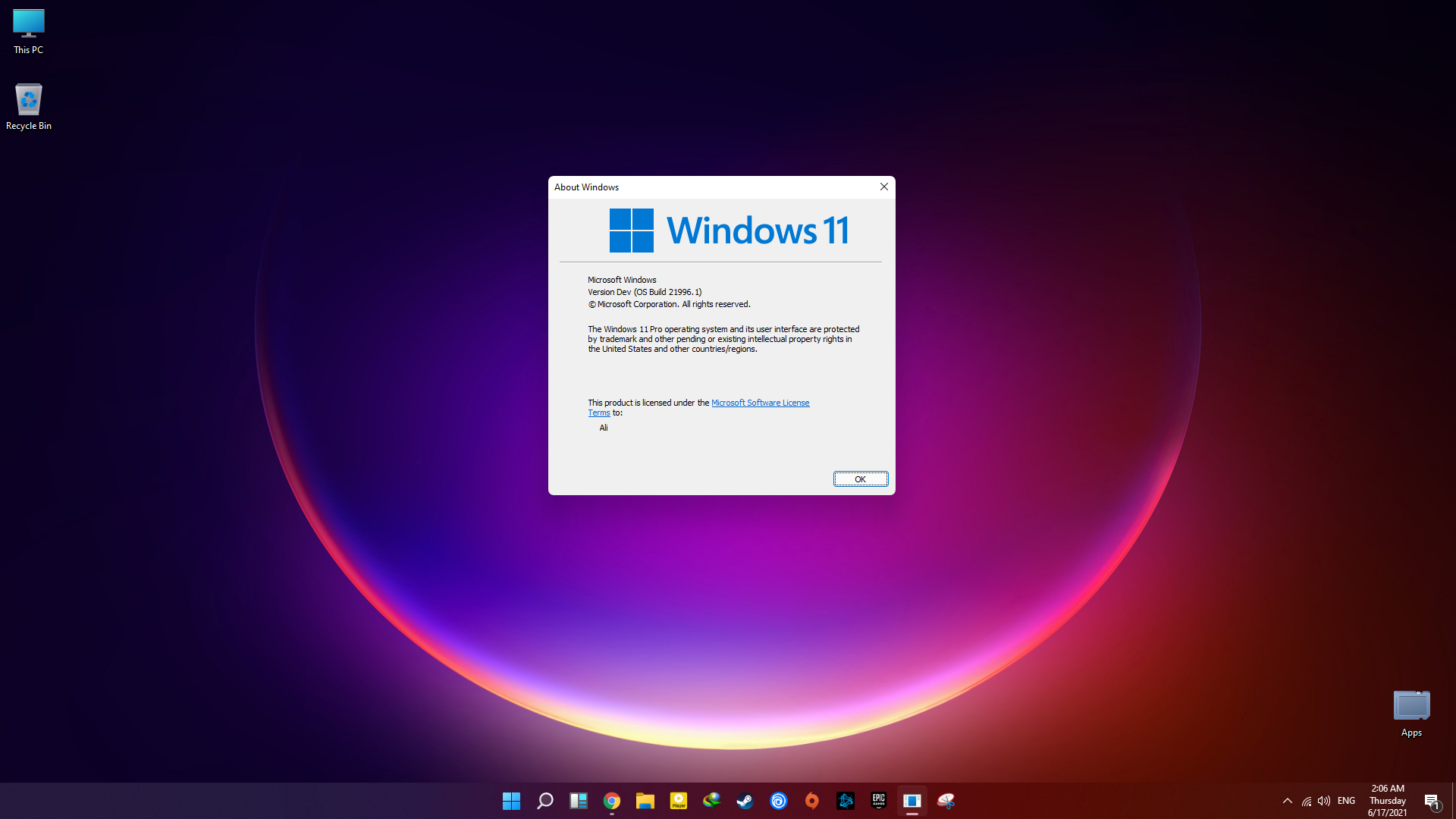Launch Origin from the taskbar
Image resolution: width=1456 pixels, height=819 pixels.
coord(811,801)
